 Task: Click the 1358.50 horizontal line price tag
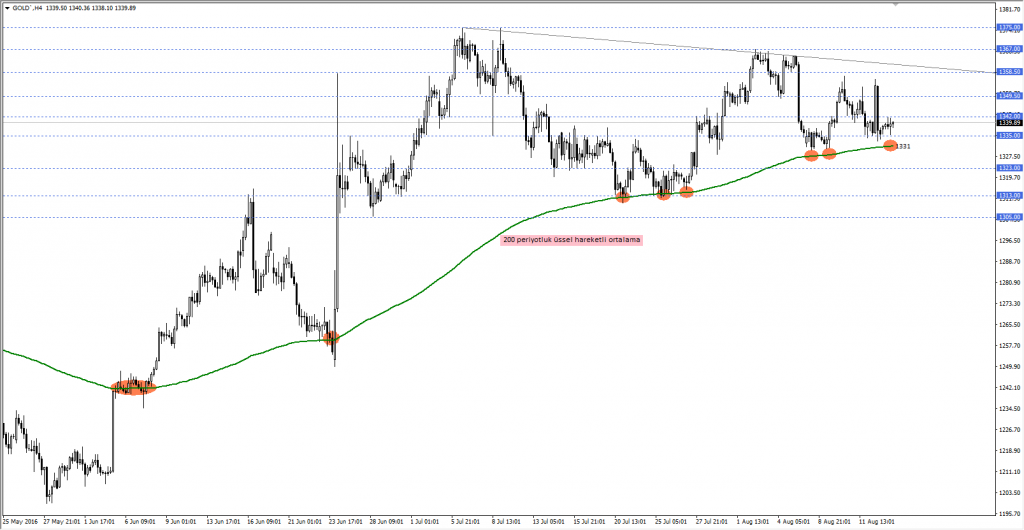pyautogui.click(x=1010, y=72)
